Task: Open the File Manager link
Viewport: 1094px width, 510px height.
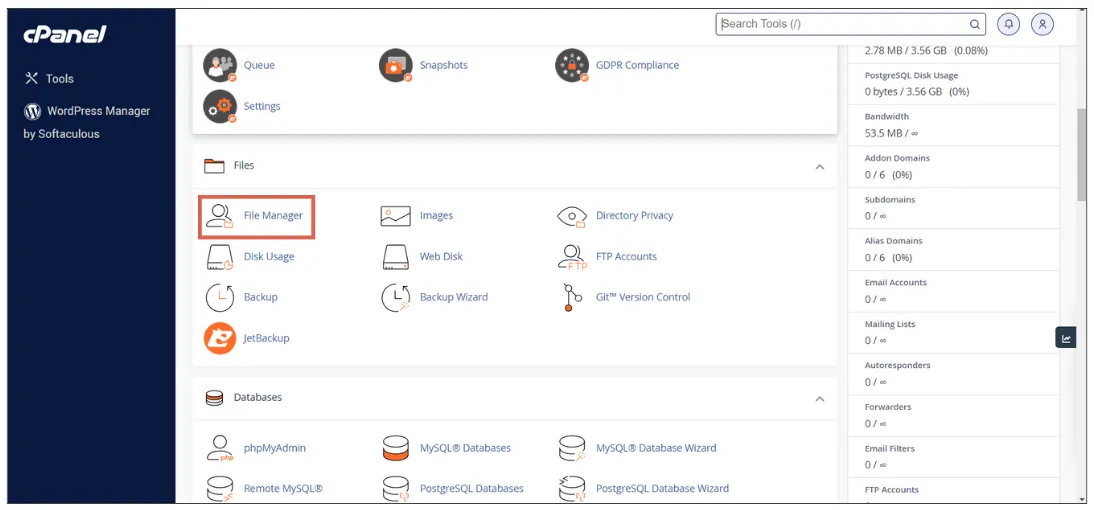Action: click(274, 216)
